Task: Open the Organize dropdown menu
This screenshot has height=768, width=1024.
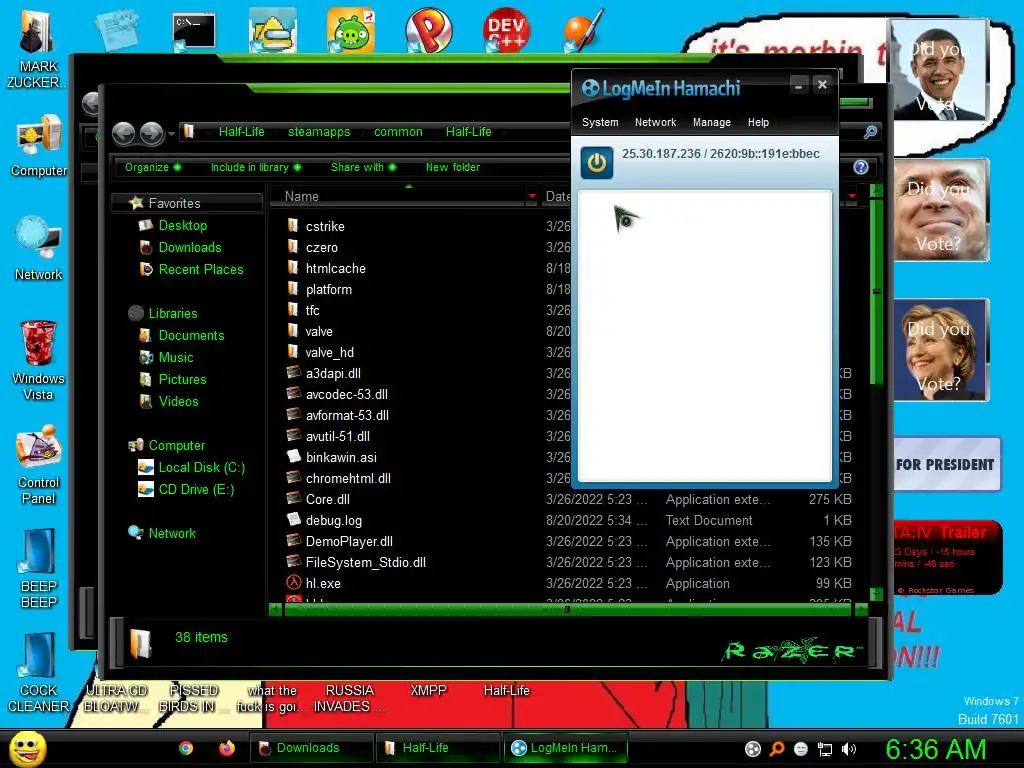Action: point(153,167)
